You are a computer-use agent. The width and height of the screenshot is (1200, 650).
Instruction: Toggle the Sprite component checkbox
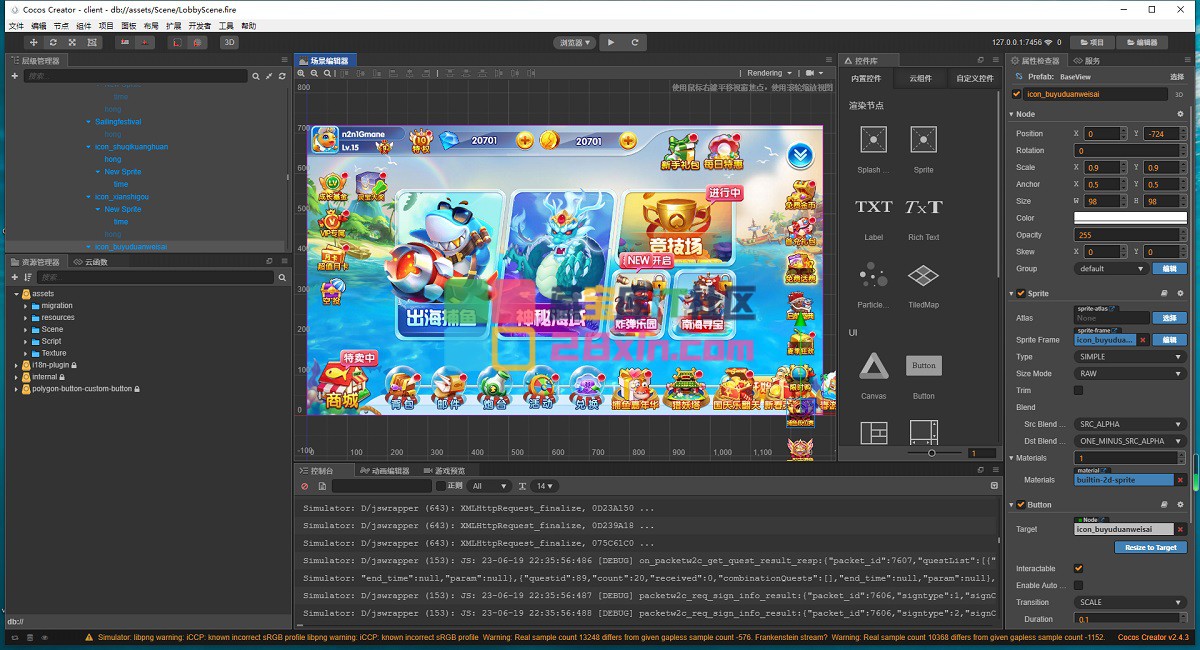1021,294
